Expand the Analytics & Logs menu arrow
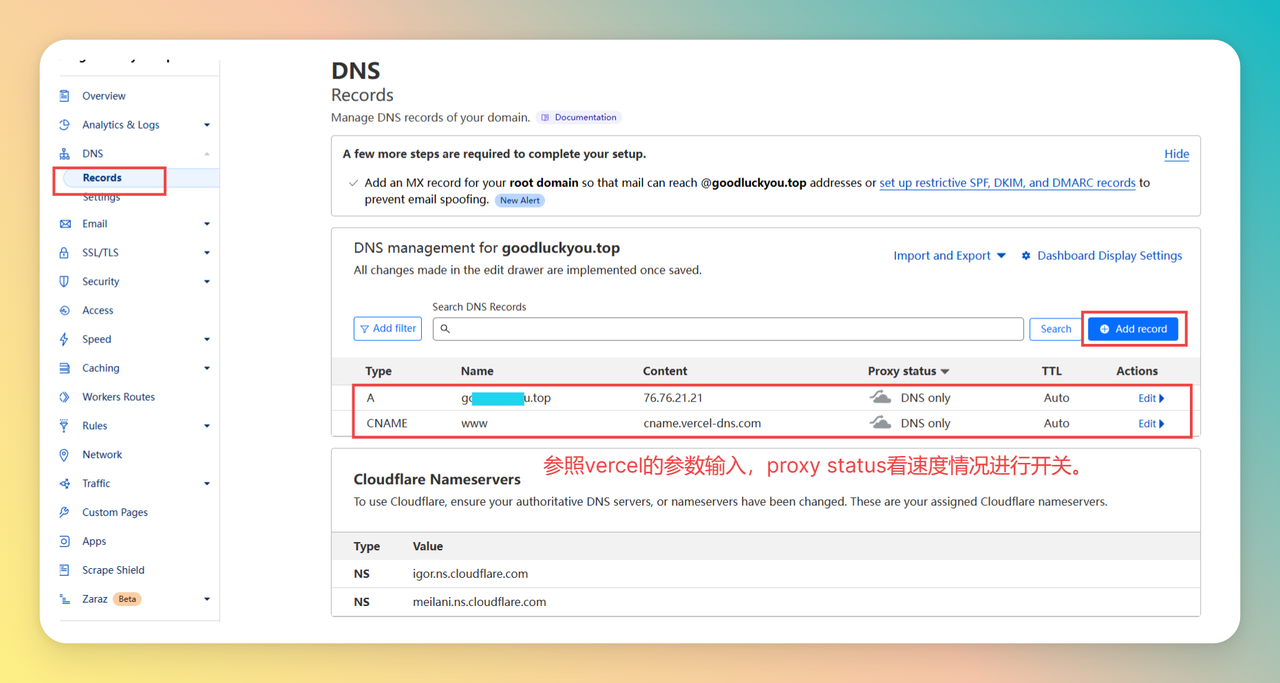The width and height of the screenshot is (1280, 683). coord(207,125)
